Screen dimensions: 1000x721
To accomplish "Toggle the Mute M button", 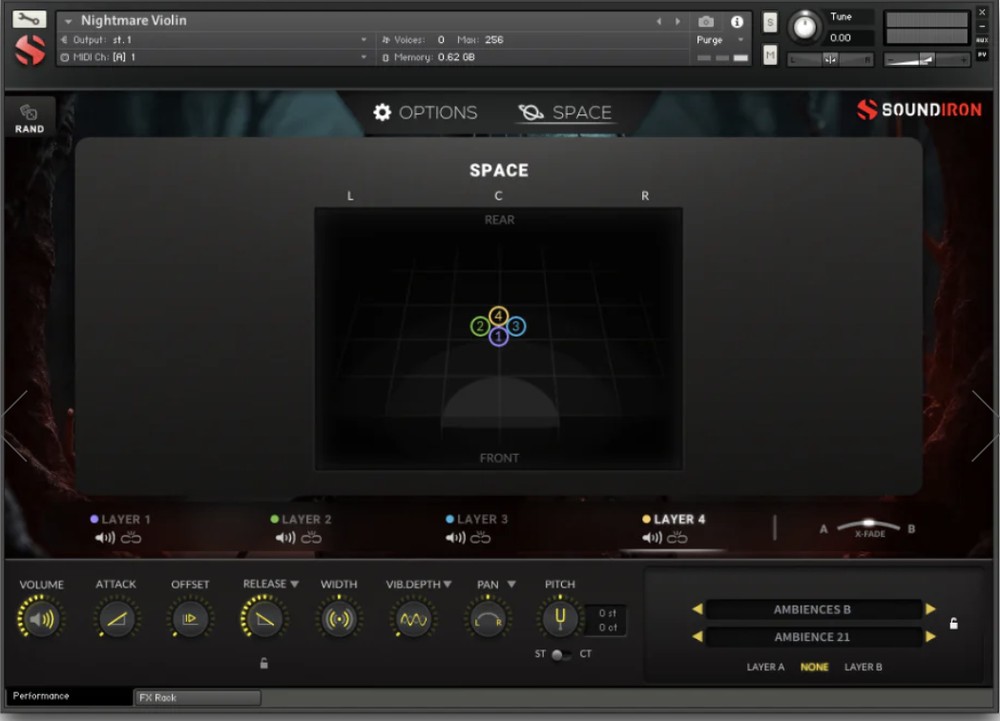I will click(x=770, y=55).
